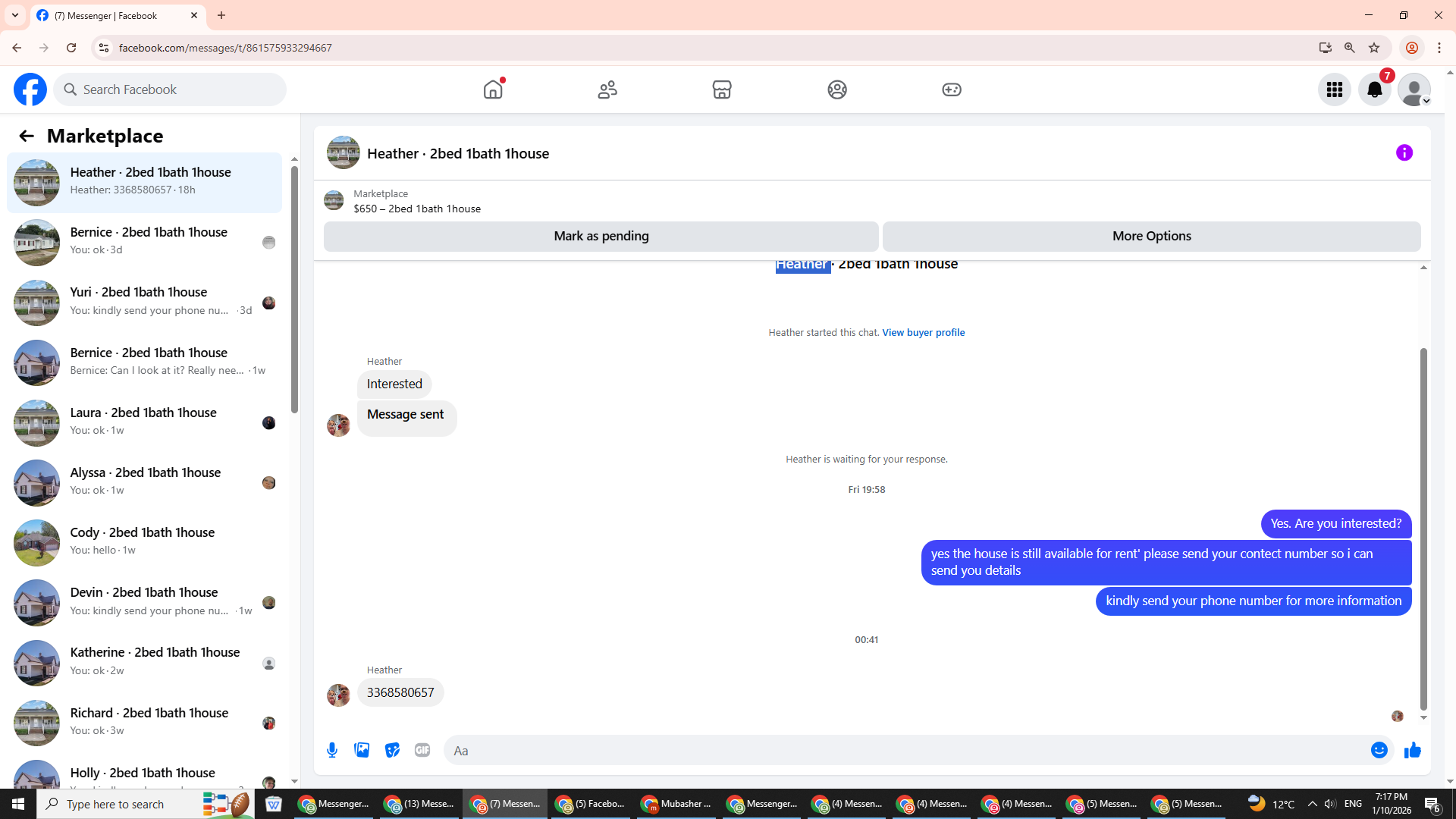Viewport: 1456px width, 819px height.
Task: Go back from Marketplace chats list
Action: pyautogui.click(x=27, y=136)
